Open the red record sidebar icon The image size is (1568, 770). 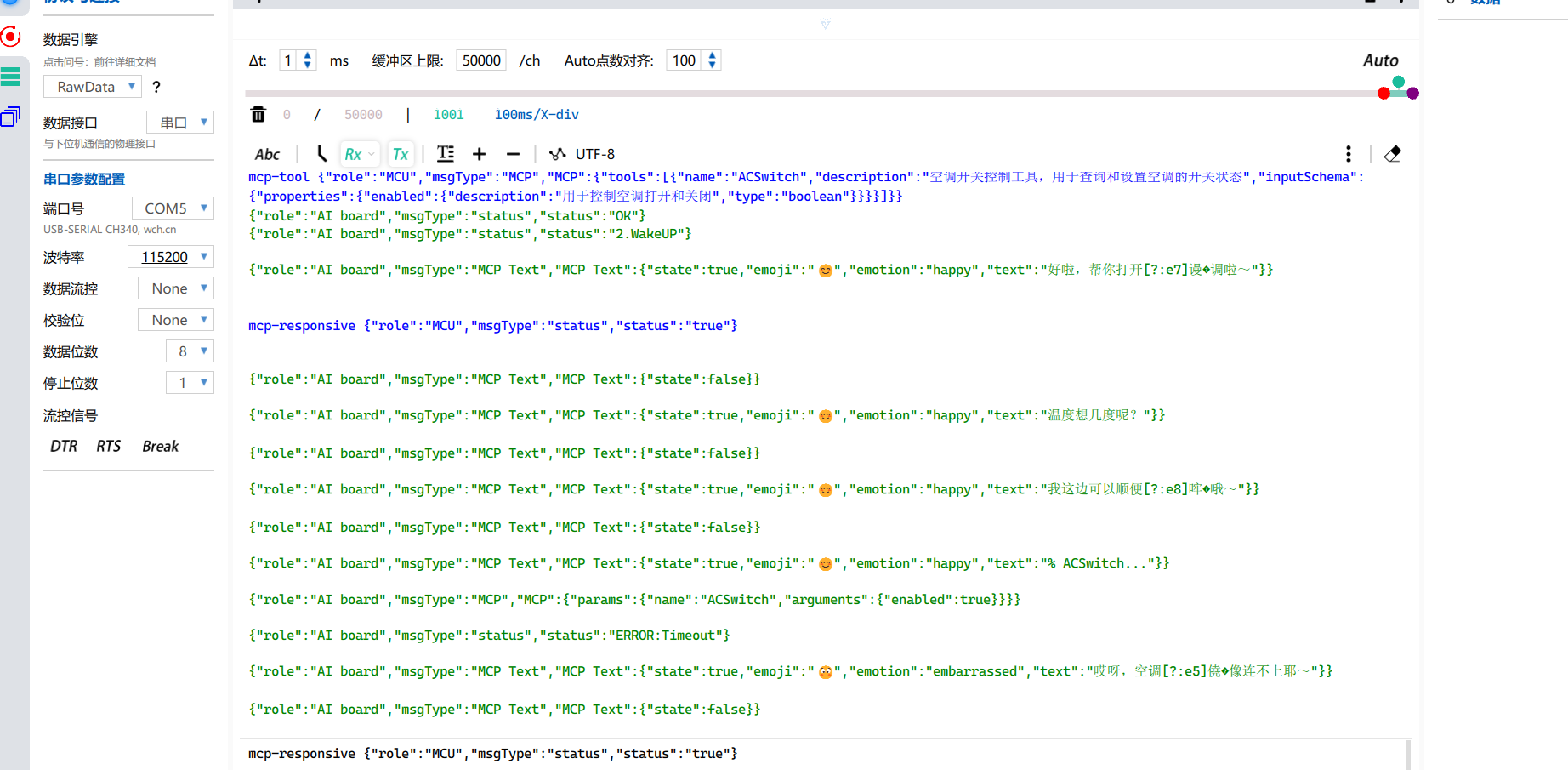[x=11, y=37]
